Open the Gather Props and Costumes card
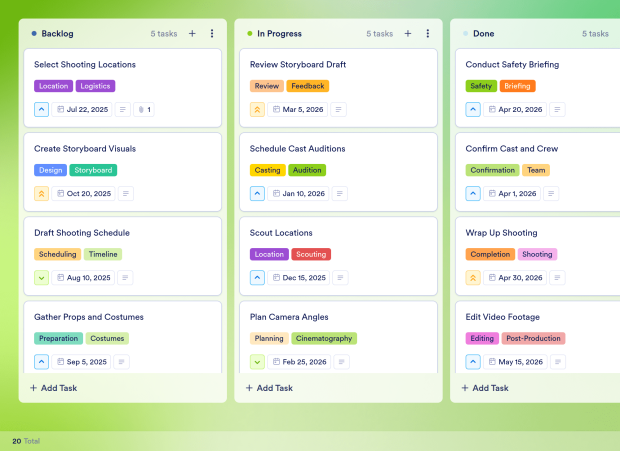 pyautogui.click(x=123, y=337)
